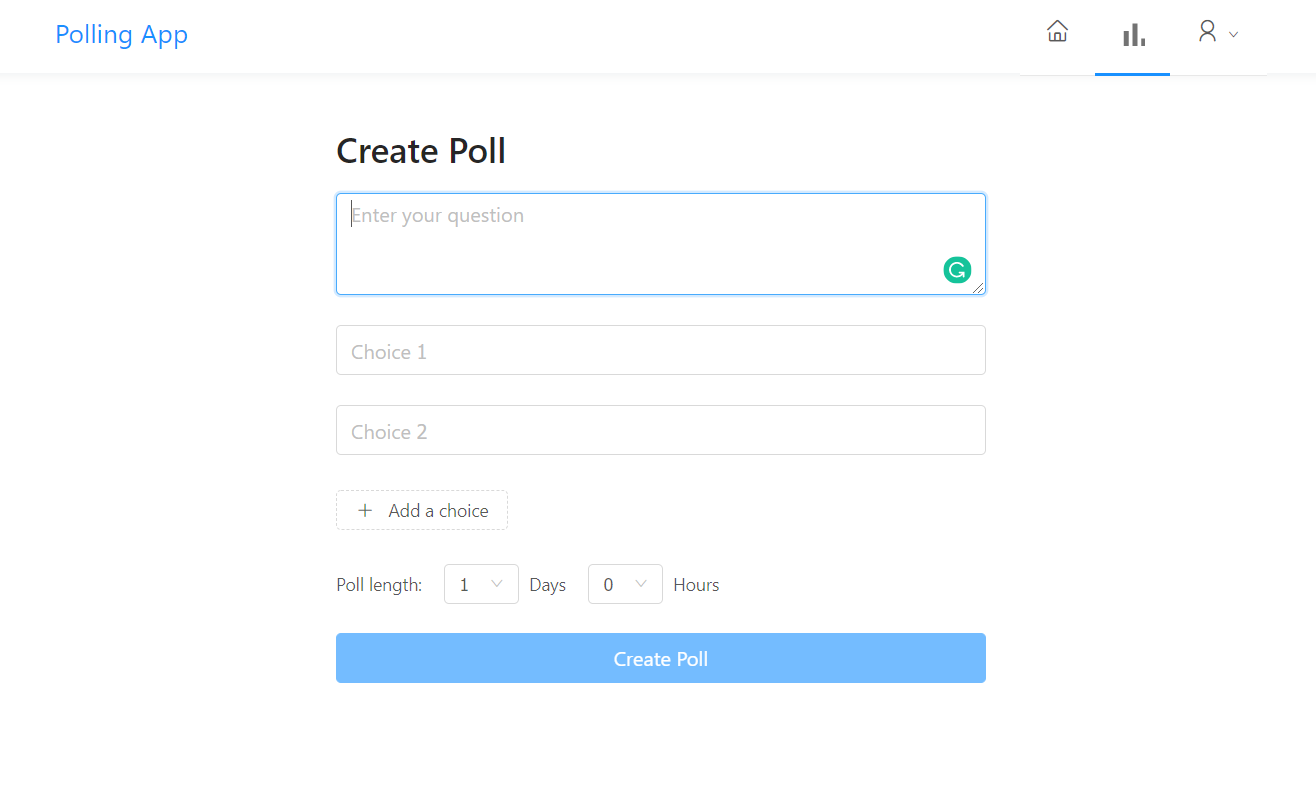Open the Hours dropdown showing 0
Screen dimensions: 1316x801
(x=612, y=584)
